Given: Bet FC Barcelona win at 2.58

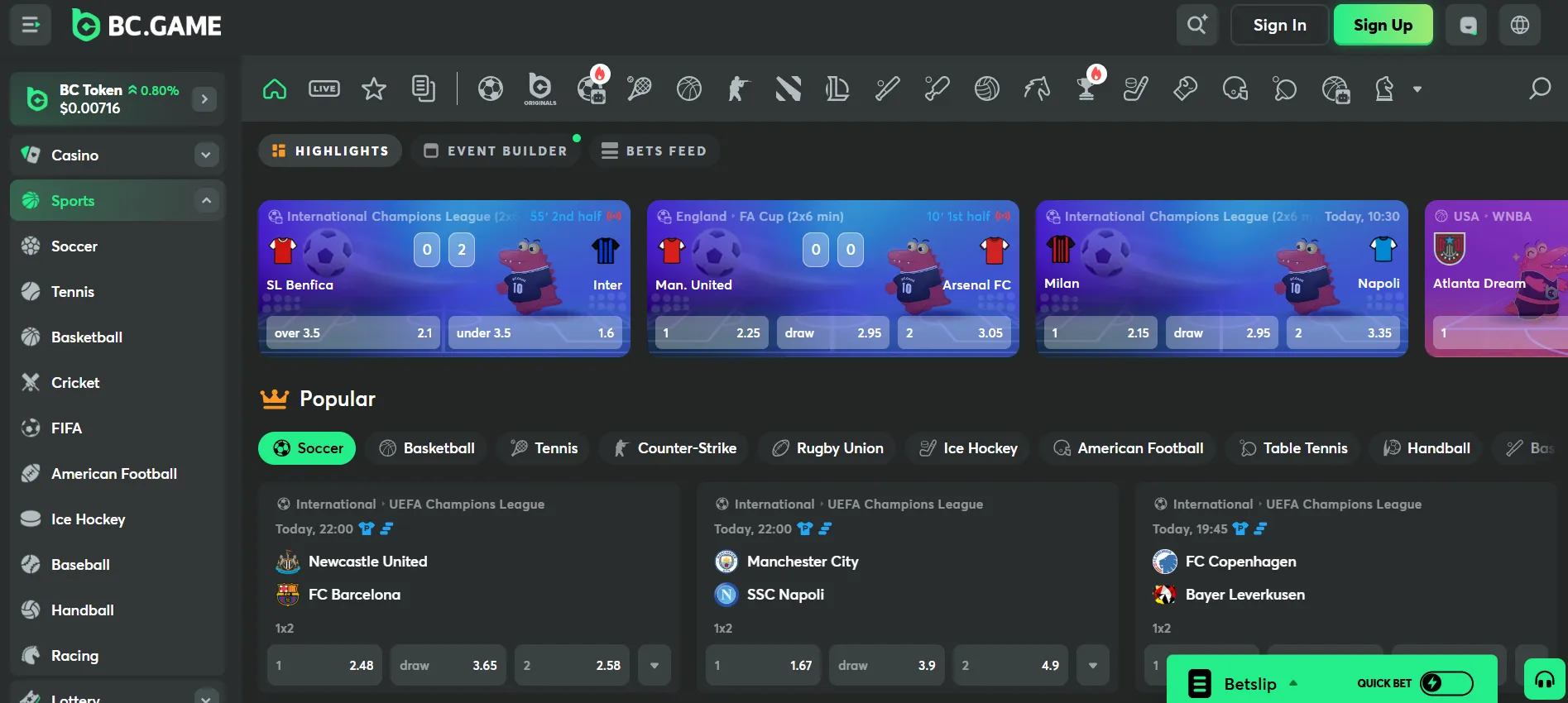Looking at the screenshot, I should (x=572, y=665).
